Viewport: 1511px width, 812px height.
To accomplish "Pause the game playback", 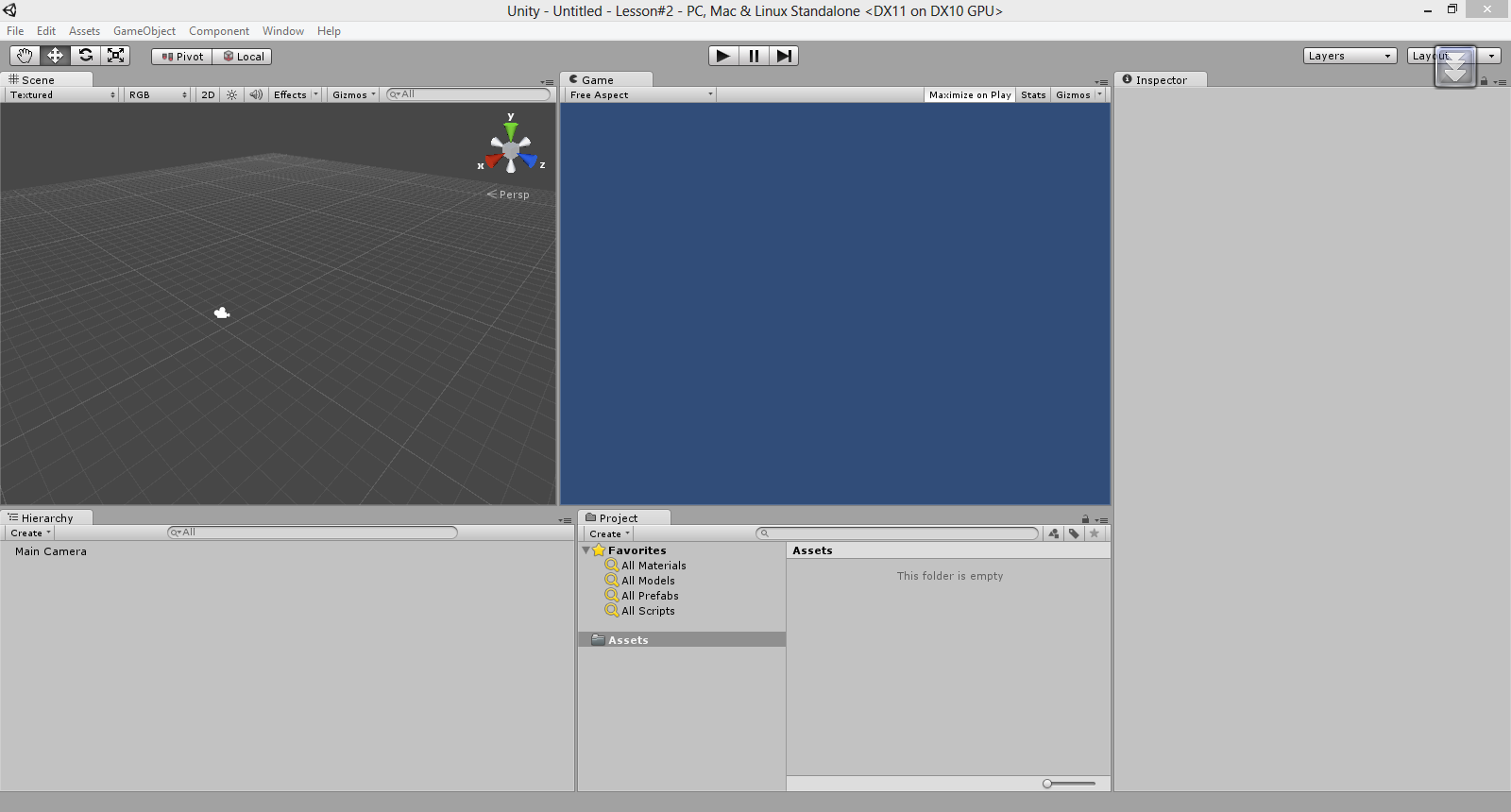I will 754,56.
